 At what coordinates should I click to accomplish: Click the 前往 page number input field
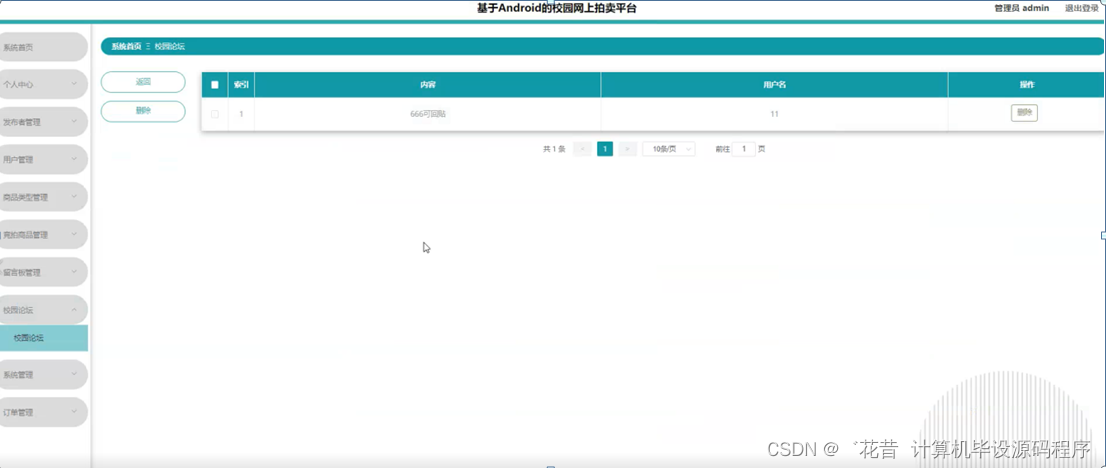point(743,149)
